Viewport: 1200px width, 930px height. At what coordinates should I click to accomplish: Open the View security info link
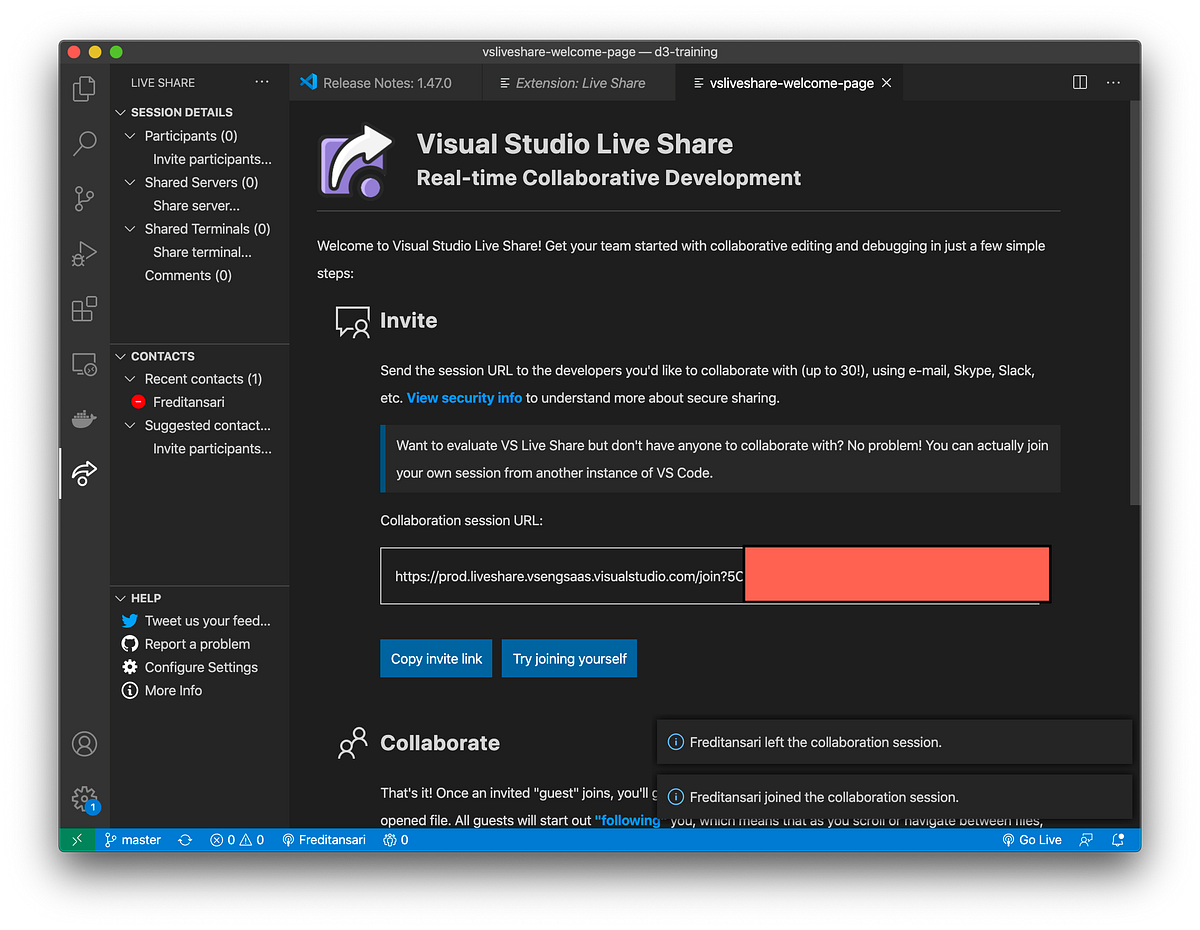(464, 397)
